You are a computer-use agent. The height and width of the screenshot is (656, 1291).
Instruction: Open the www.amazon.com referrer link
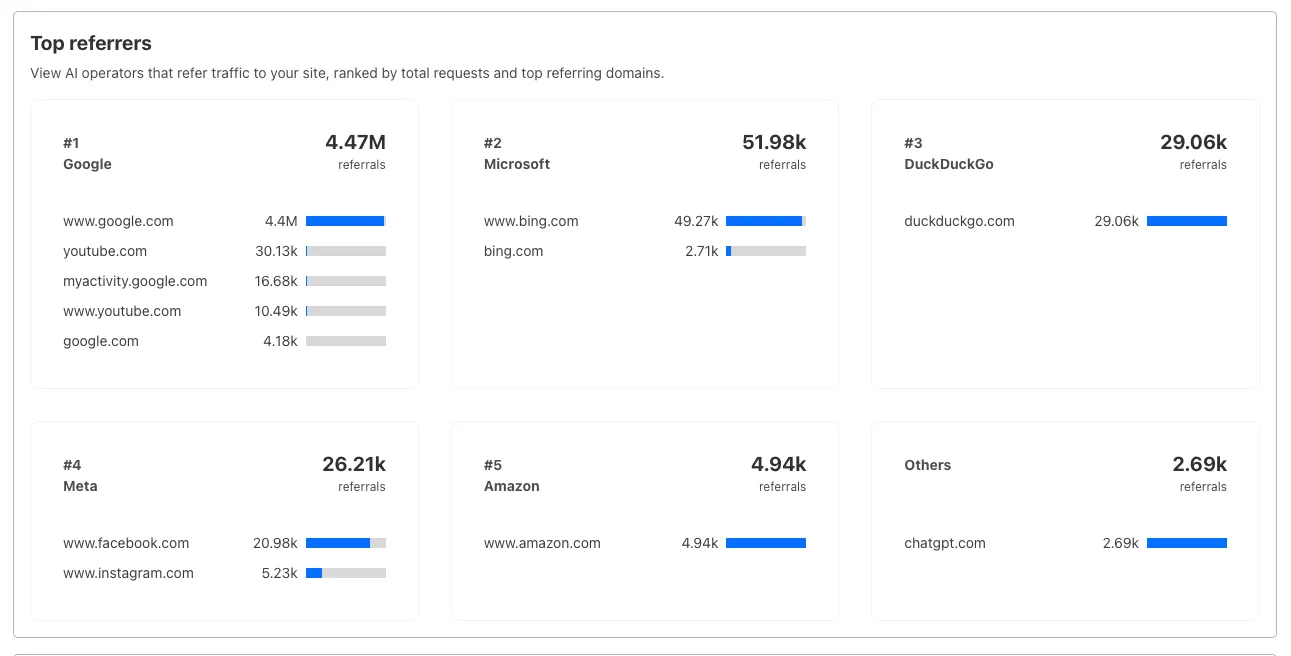pos(541,543)
